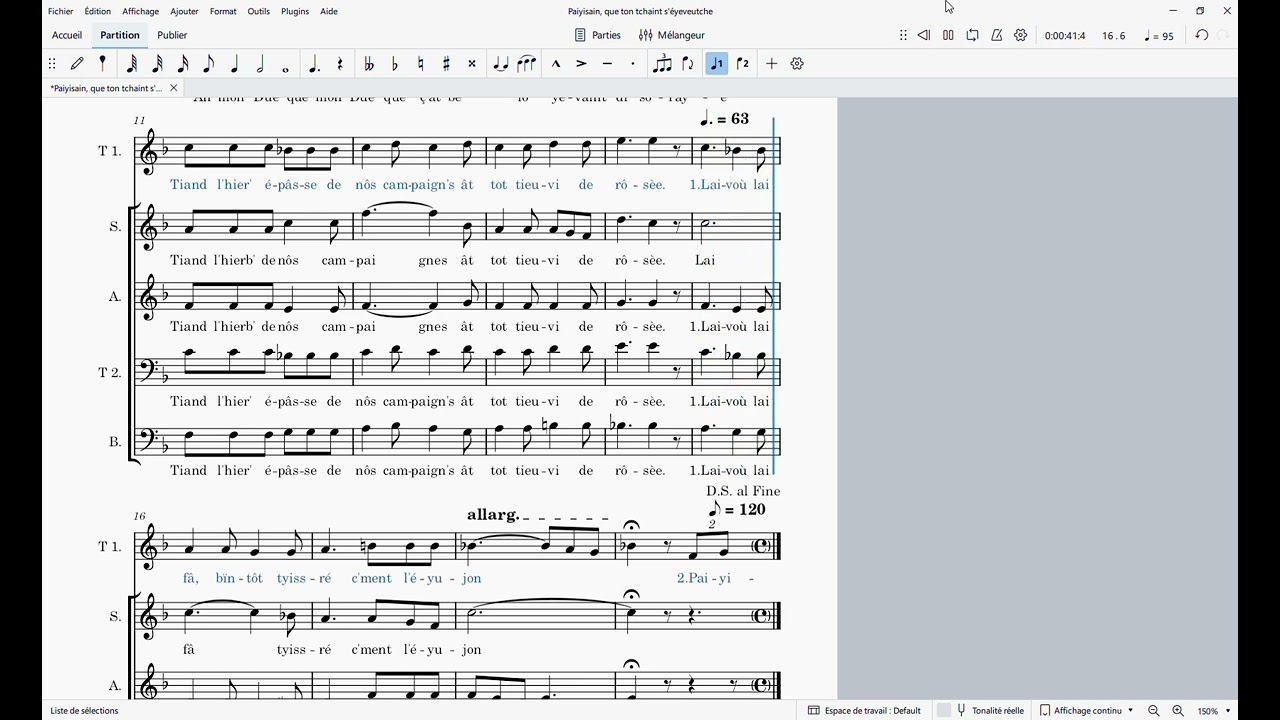1280x720 pixels.
Task: Open the Outils menu
Action: click(x=259, y=11)
